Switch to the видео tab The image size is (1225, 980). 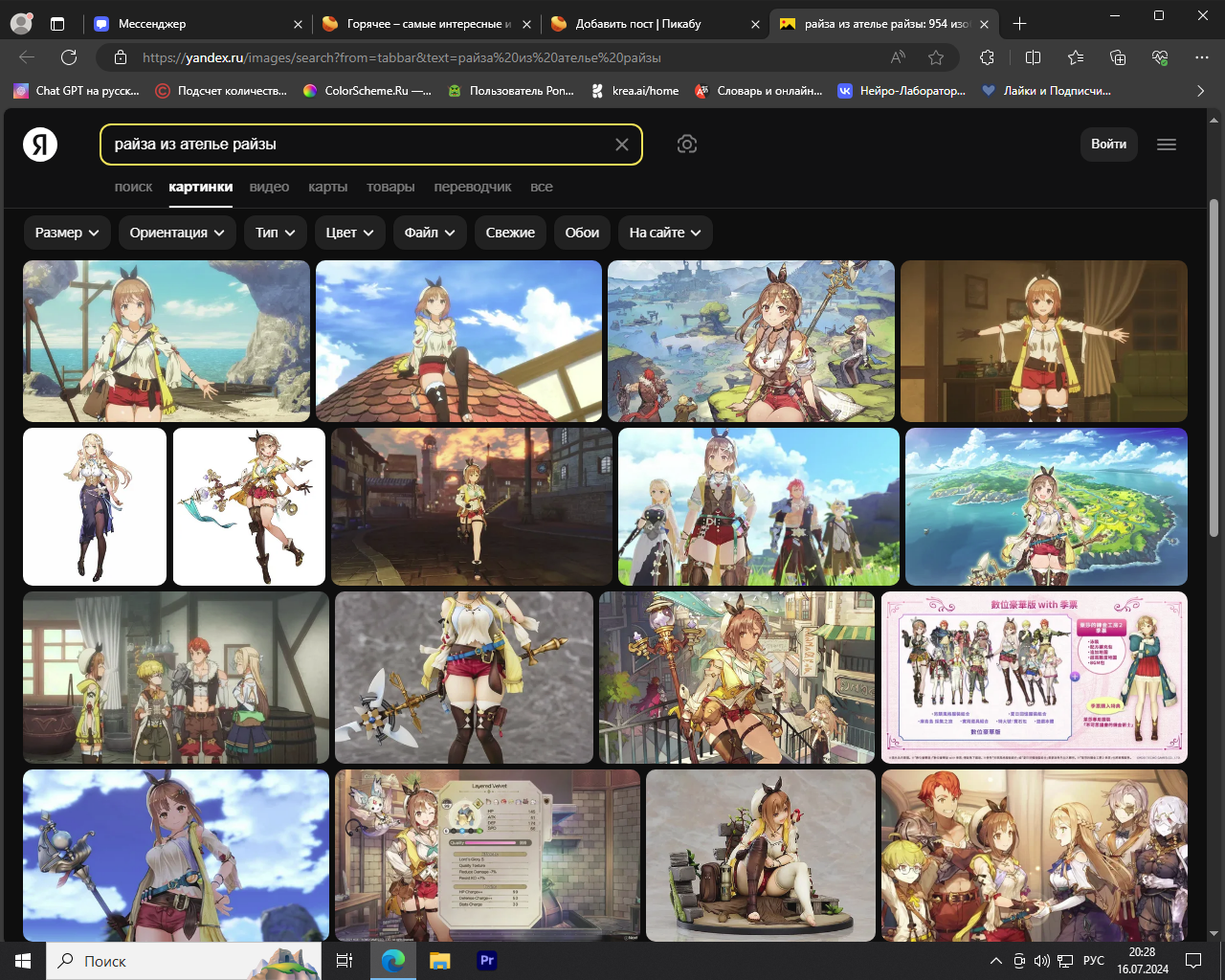tap(269, 187)
